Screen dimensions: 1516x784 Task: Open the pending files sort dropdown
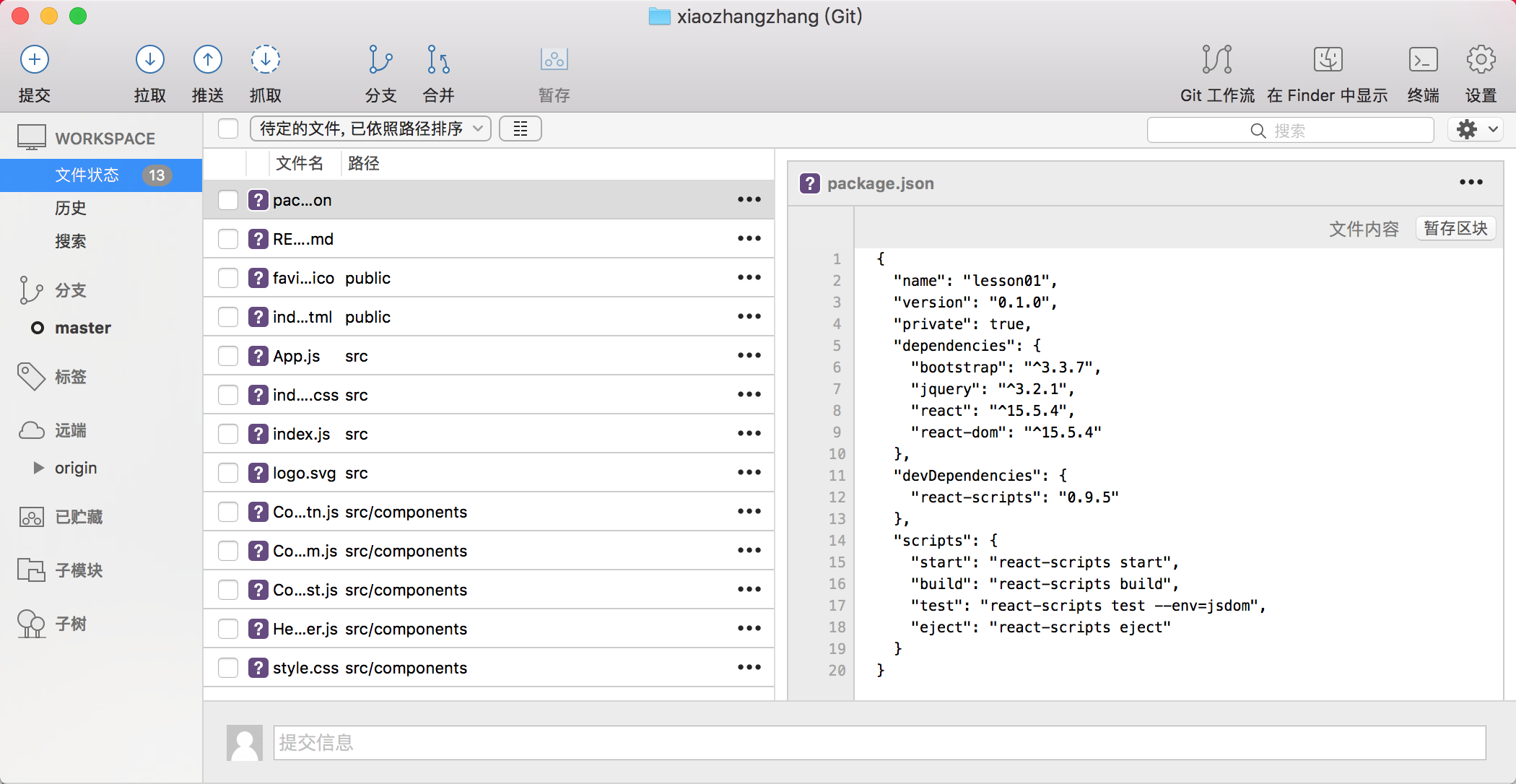[370, 129]
